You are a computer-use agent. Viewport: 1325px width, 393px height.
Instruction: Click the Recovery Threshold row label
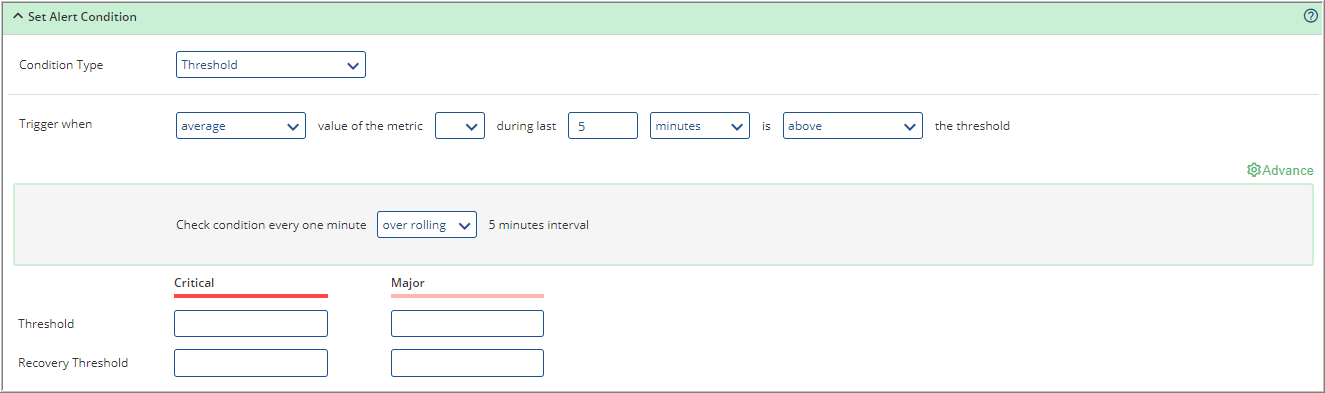pos(73,363)
